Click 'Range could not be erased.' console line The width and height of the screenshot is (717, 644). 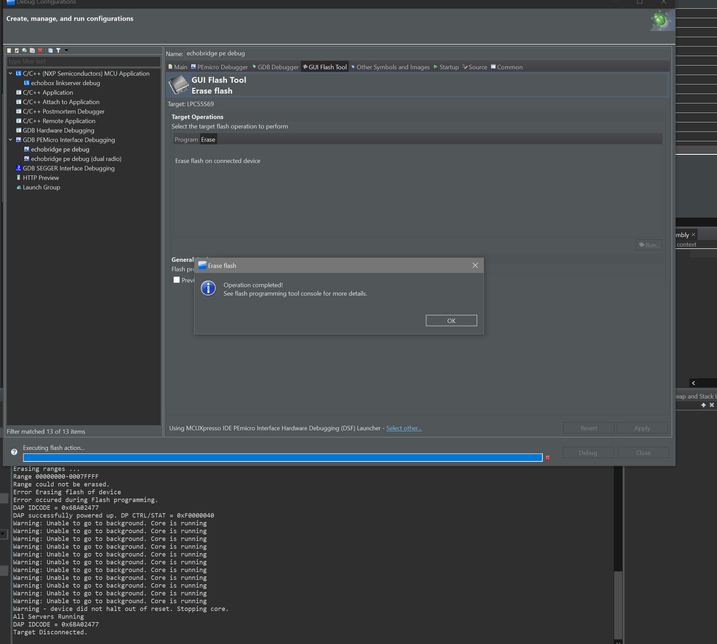click(61, 484)
